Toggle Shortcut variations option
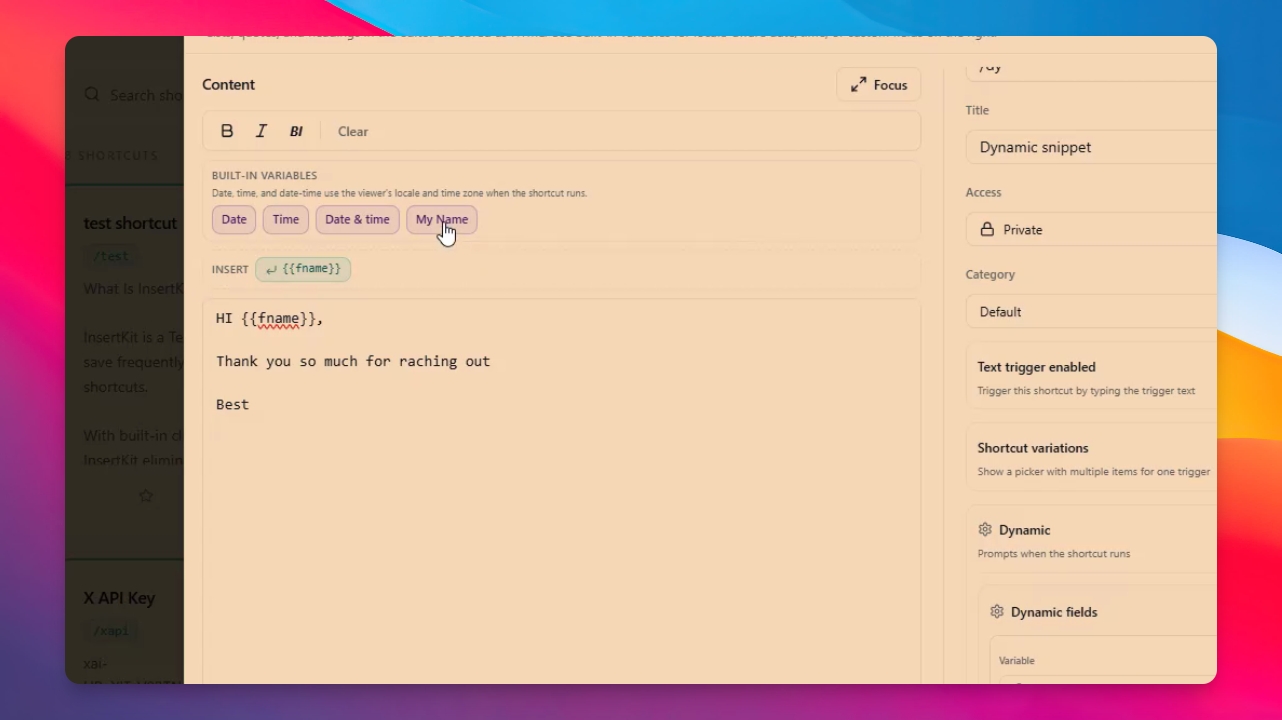Screen dimensions: 1282x720 click(1091, 458)
